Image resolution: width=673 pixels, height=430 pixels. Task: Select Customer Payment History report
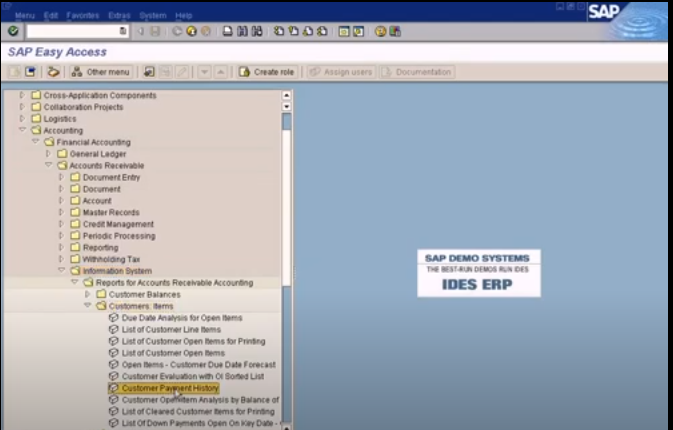pos(164,388)
